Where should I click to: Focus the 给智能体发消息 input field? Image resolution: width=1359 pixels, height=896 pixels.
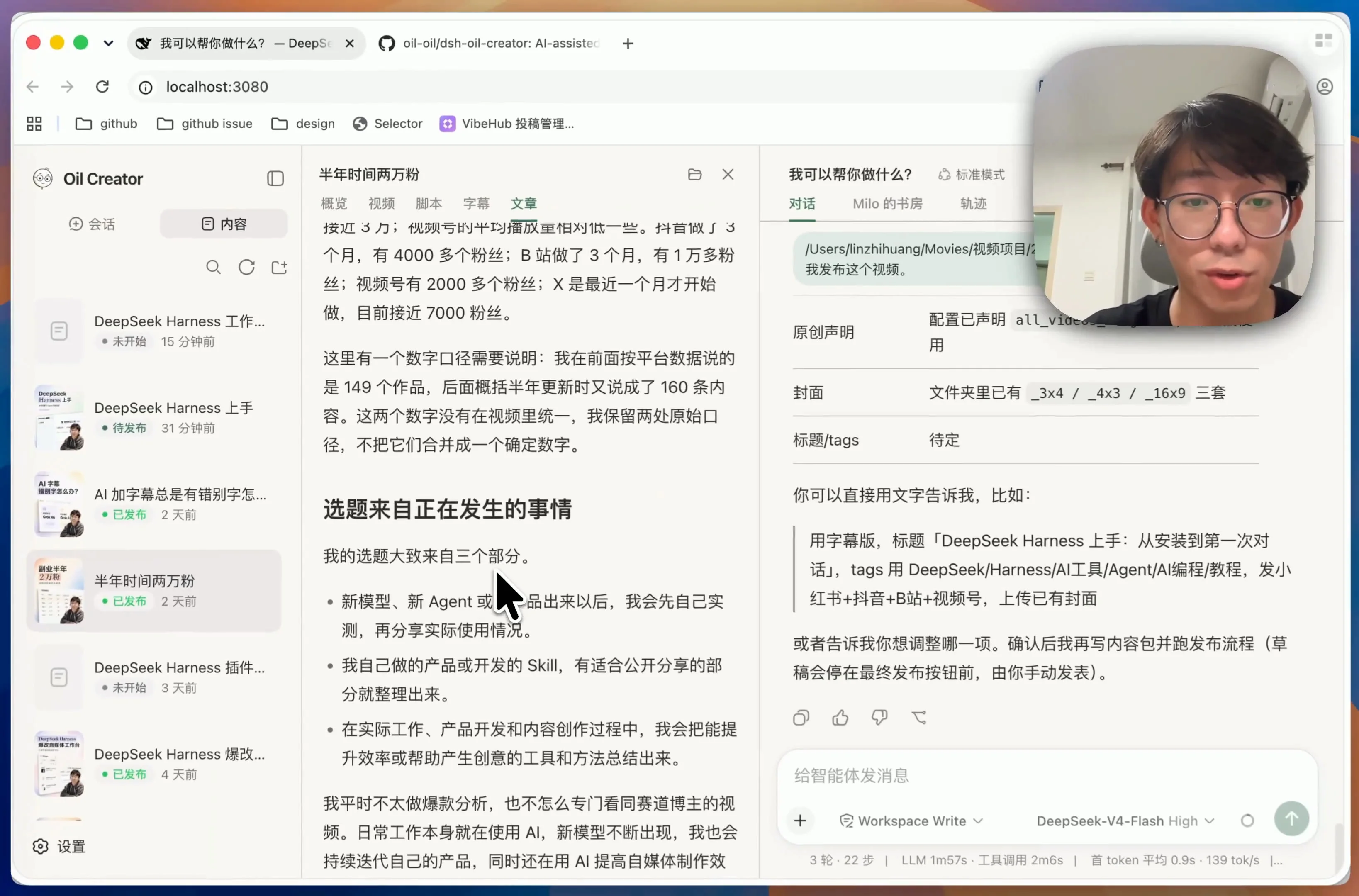coord(1047,776)
